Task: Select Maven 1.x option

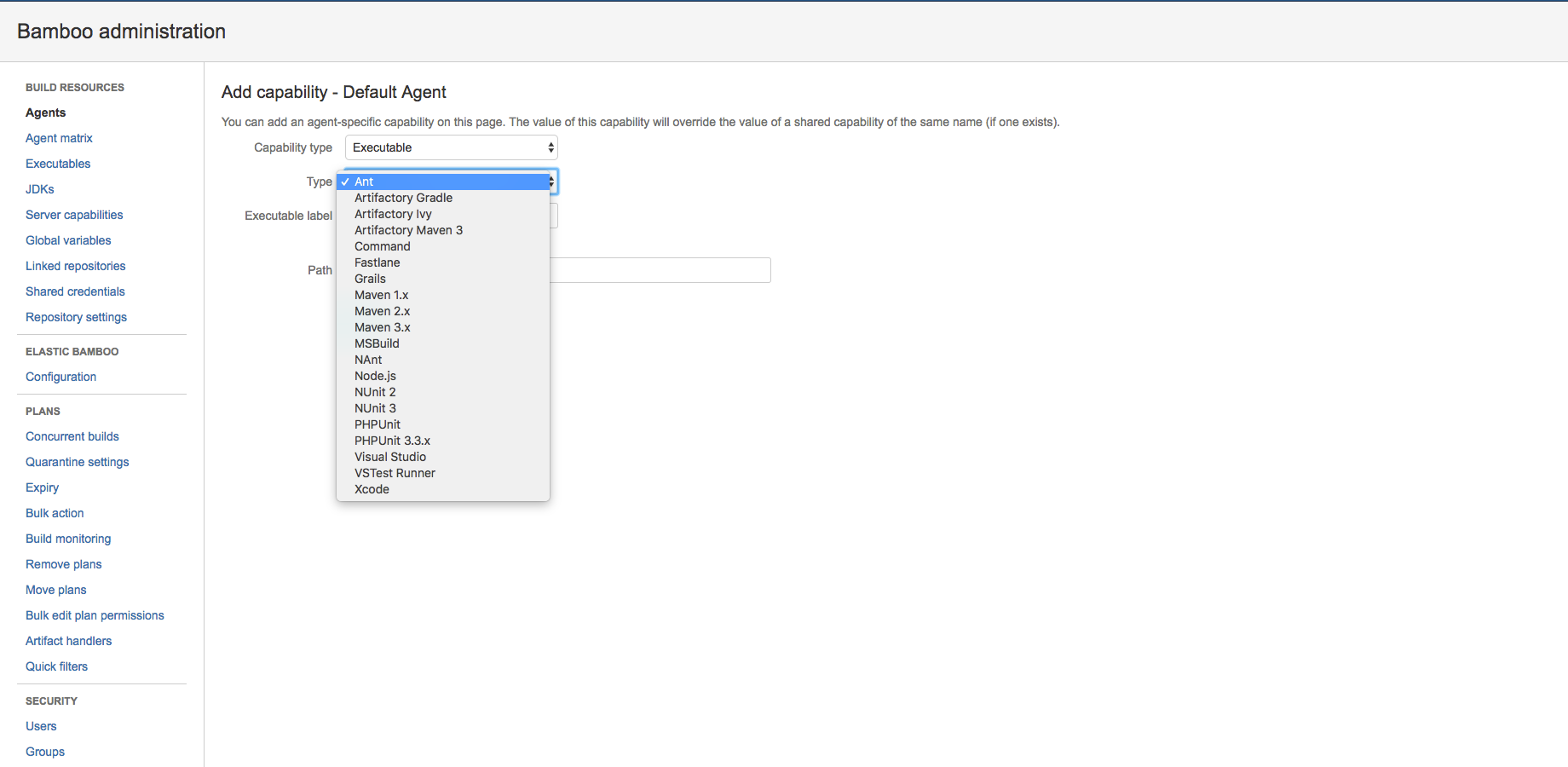Action: (443, 295)
